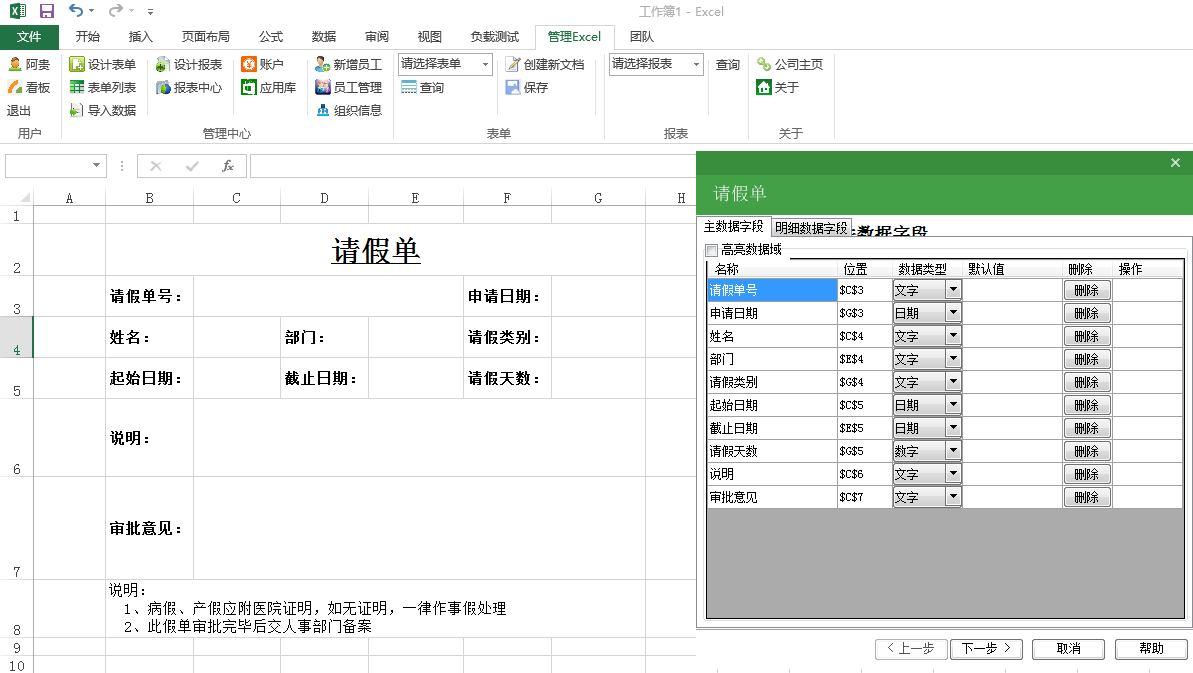Screen dimensions: 1193x673
Task: Open 员工管理 employee management
Action: (x=348, y=87)
